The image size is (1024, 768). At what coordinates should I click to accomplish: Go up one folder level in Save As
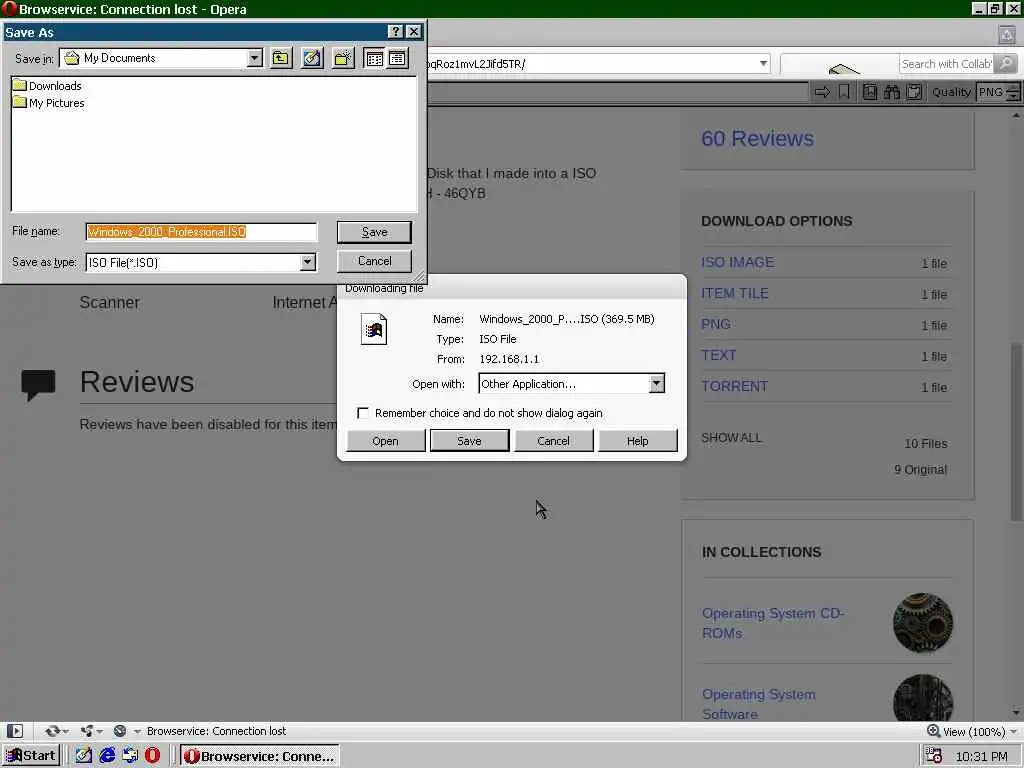pyautogui.click(x=281, y=58)
